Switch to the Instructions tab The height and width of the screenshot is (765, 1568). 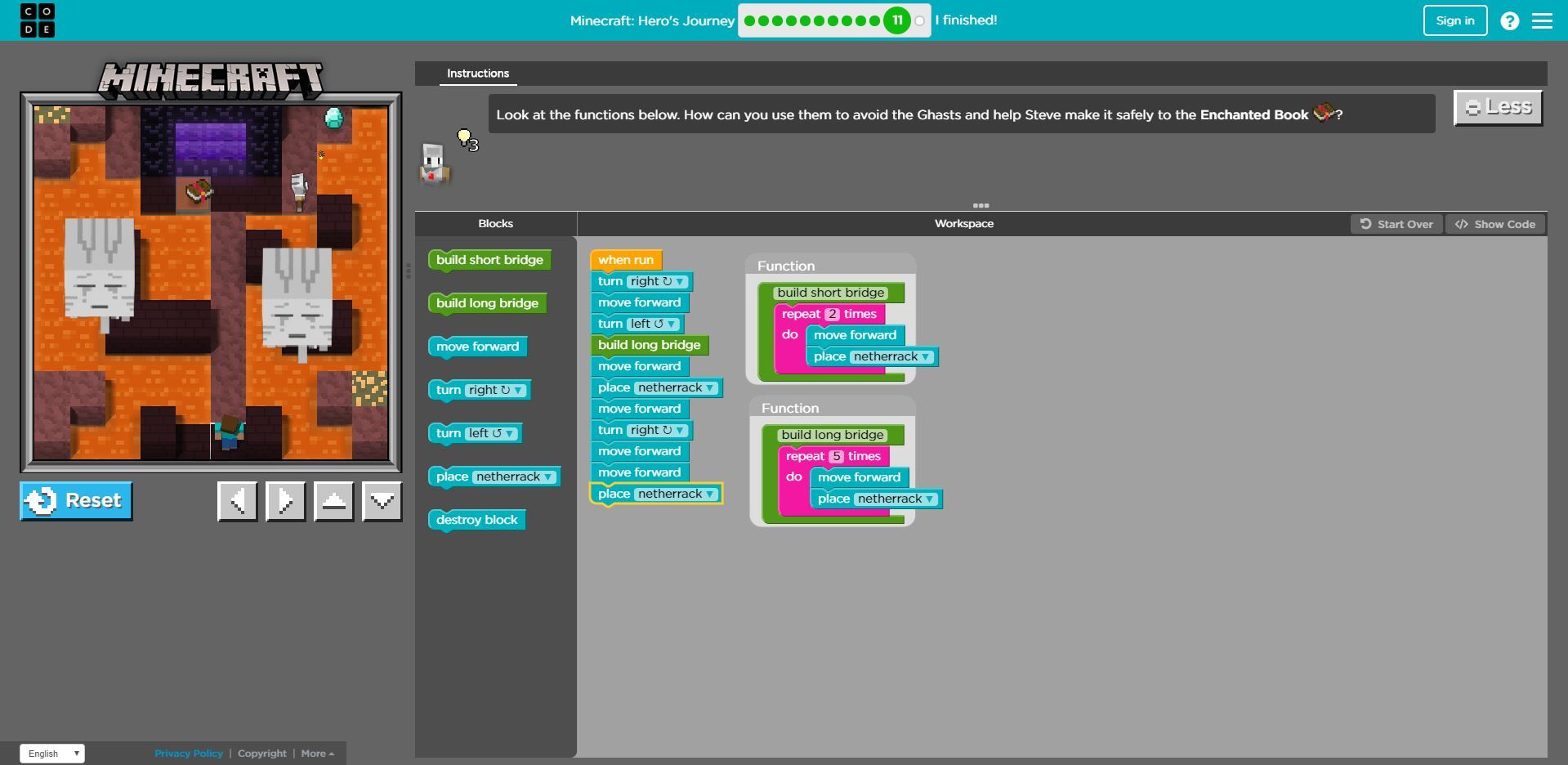tap(477, 74)
